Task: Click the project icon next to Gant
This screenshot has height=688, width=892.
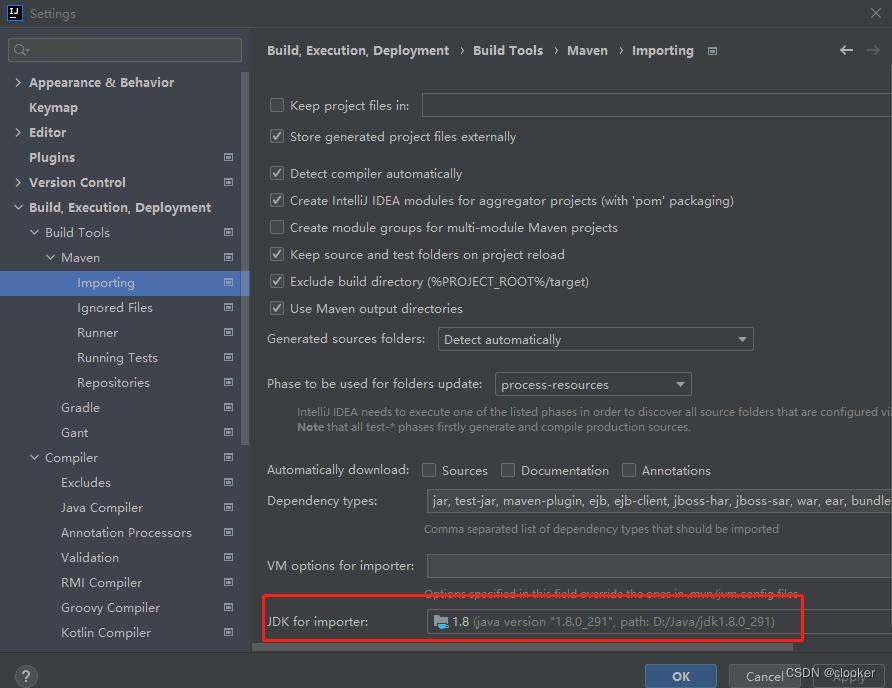Action: [x=228, y=432]
